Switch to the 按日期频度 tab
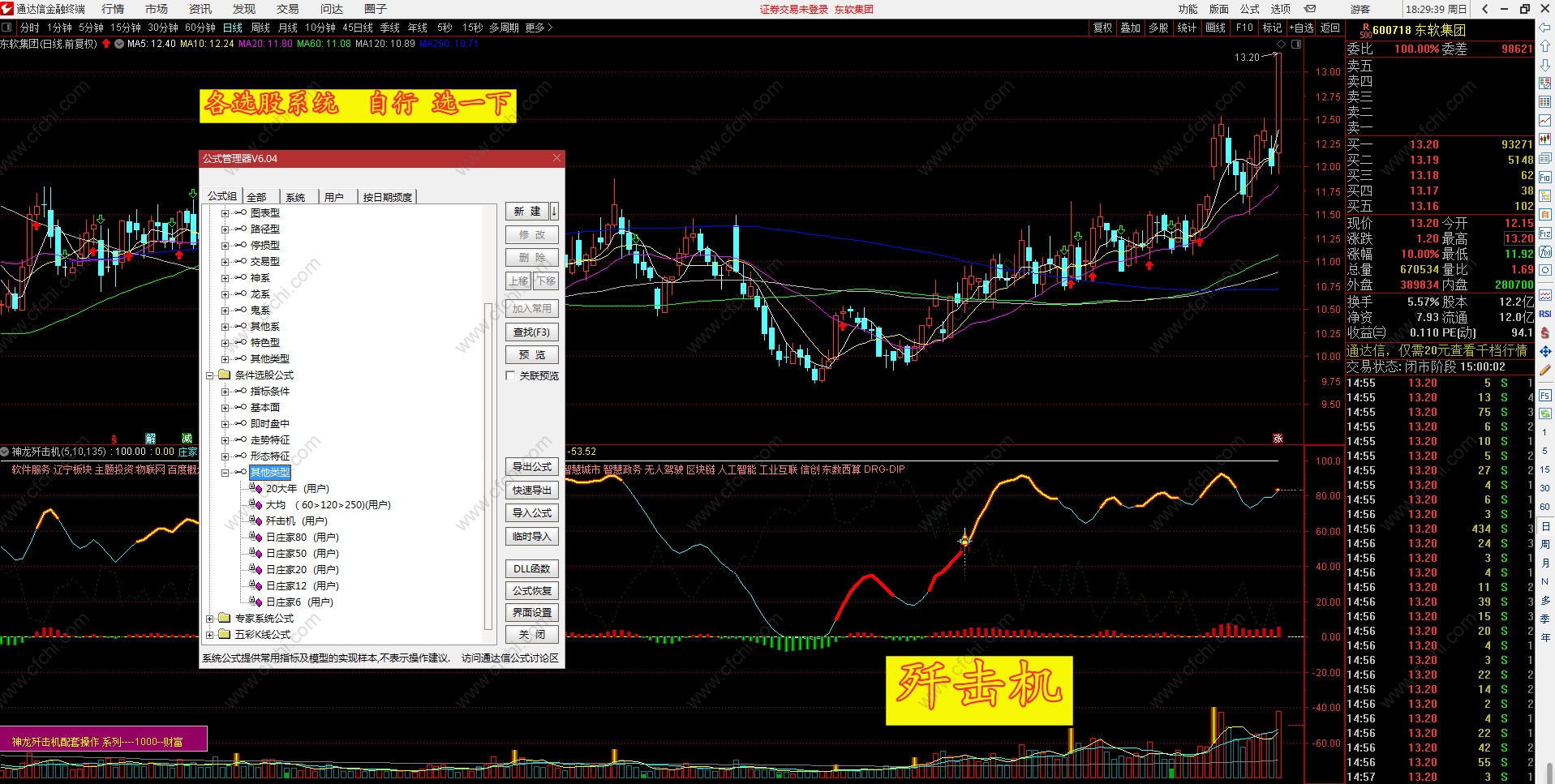Image resolution: width=1555 pixels, height=784 pixels. [x=387, y=197]
